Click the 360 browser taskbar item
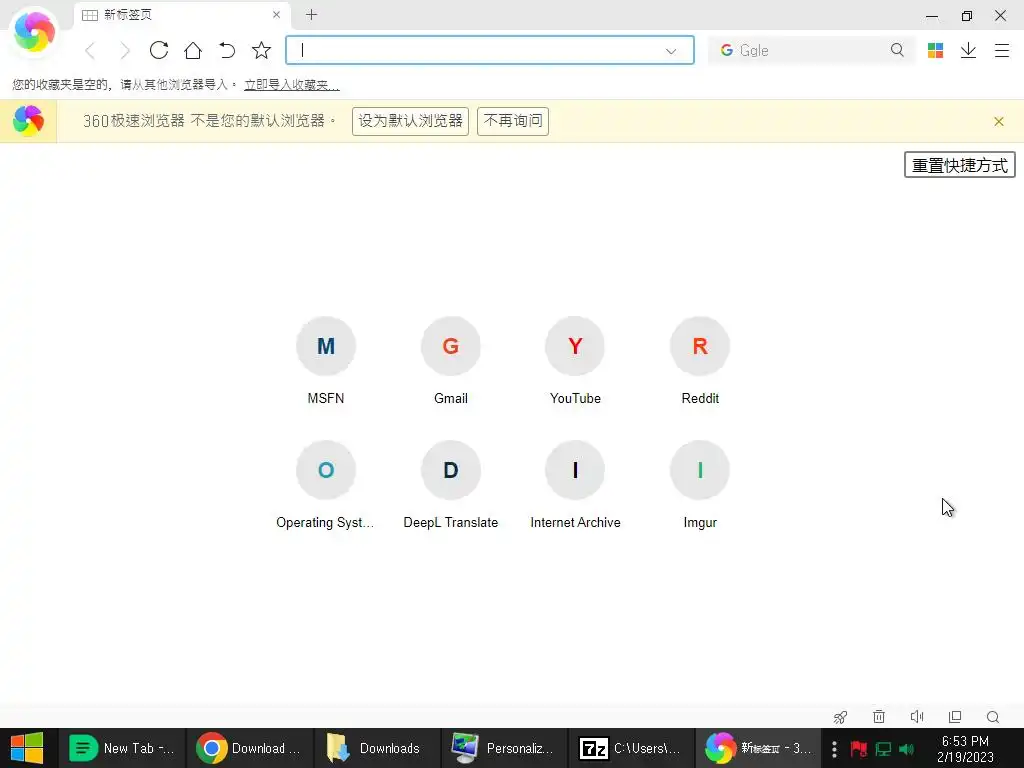The height and width of the screenshot is (768, 1024). (759, 748)
